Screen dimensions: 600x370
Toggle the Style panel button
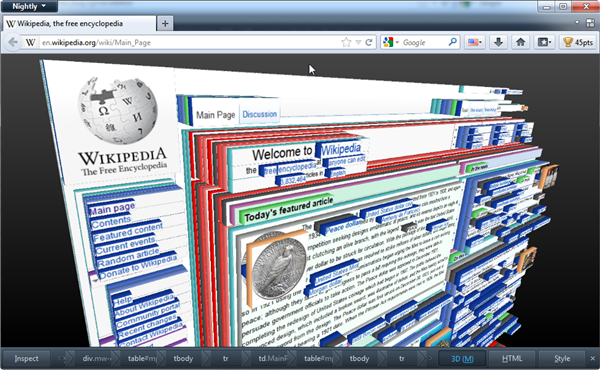[x=562, y=359]
